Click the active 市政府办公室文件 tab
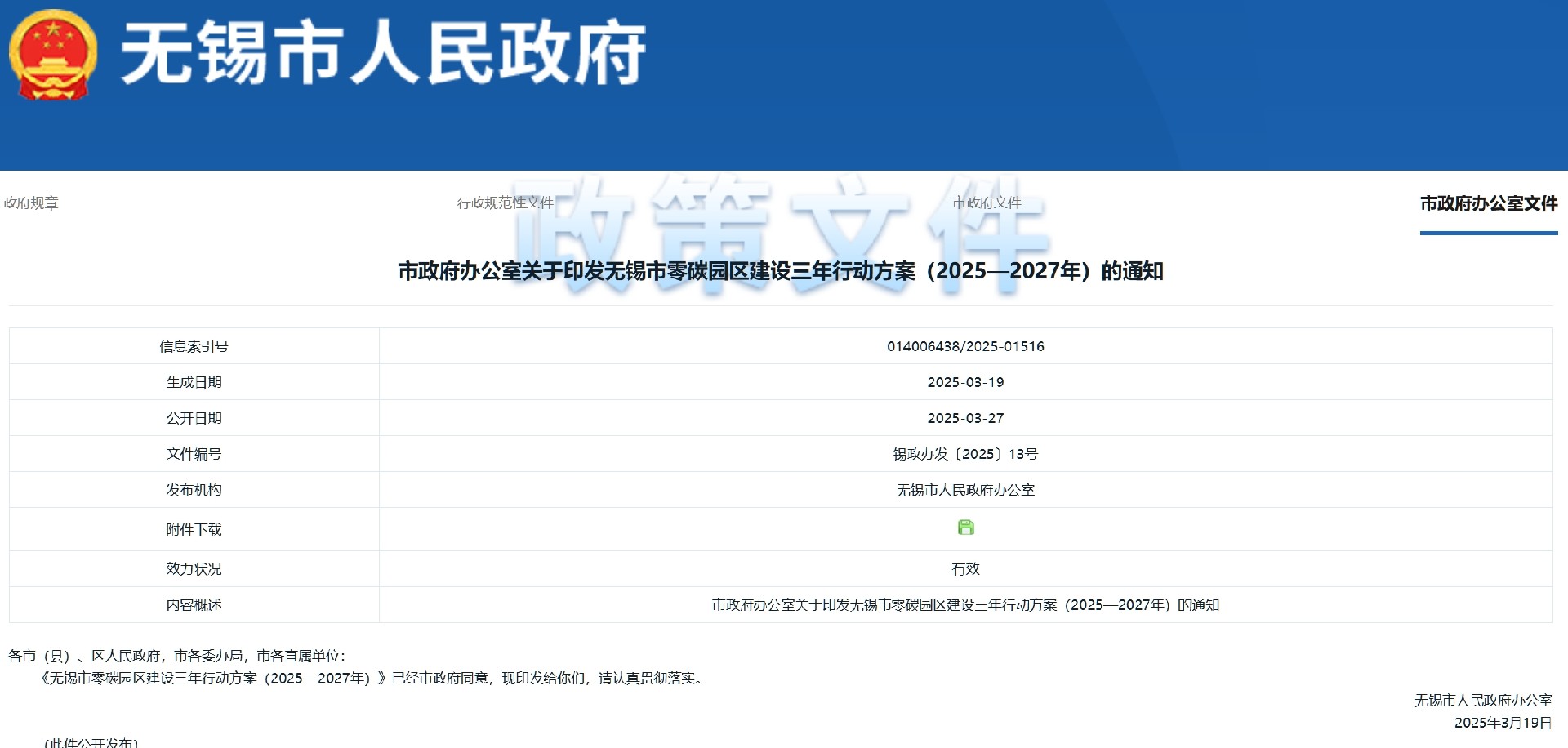 pyautogui.click(x=1488, y=204)
